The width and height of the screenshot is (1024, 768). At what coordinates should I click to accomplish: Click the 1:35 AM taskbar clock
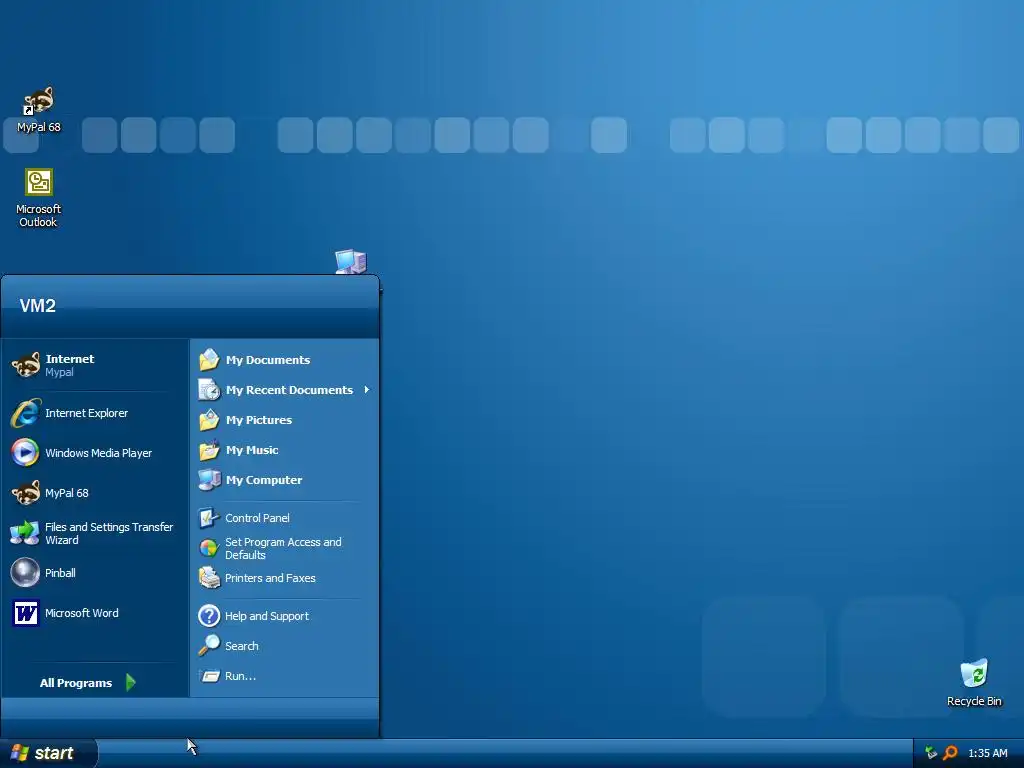(x=987, y=753)
